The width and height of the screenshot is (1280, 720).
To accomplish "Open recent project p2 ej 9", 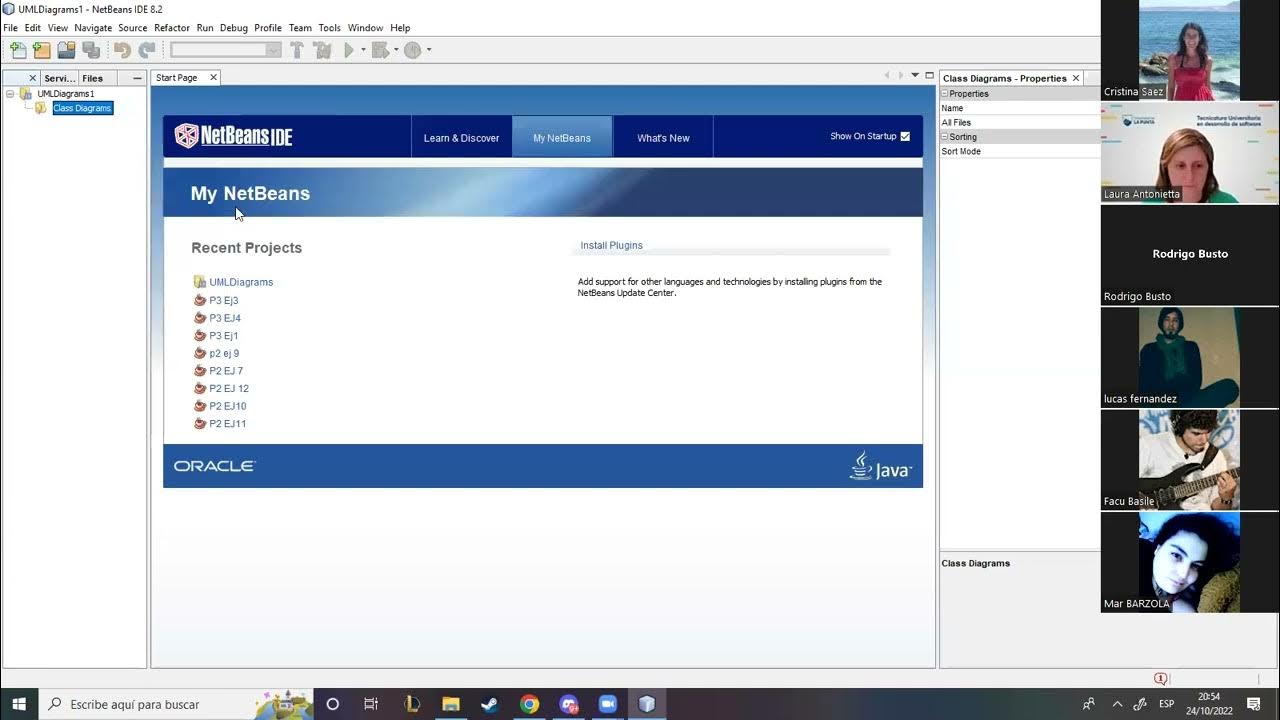I will [224, 353].
